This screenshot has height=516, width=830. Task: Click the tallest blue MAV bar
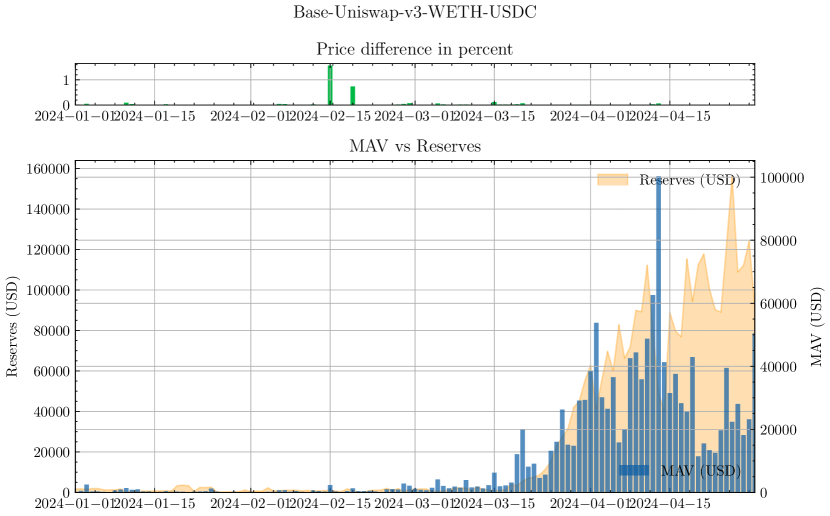tap(658, 334)
